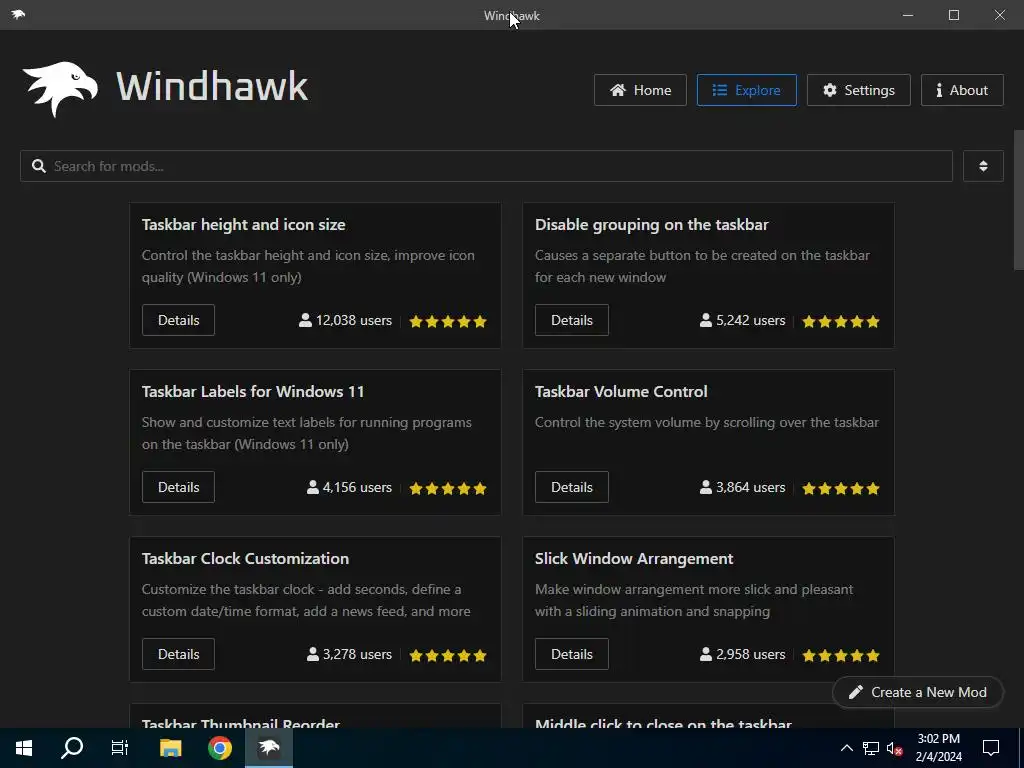Open Task View on the taskbar
Image resolution: width=1024 pixels, height=768 pixels.
click(120, 748)
